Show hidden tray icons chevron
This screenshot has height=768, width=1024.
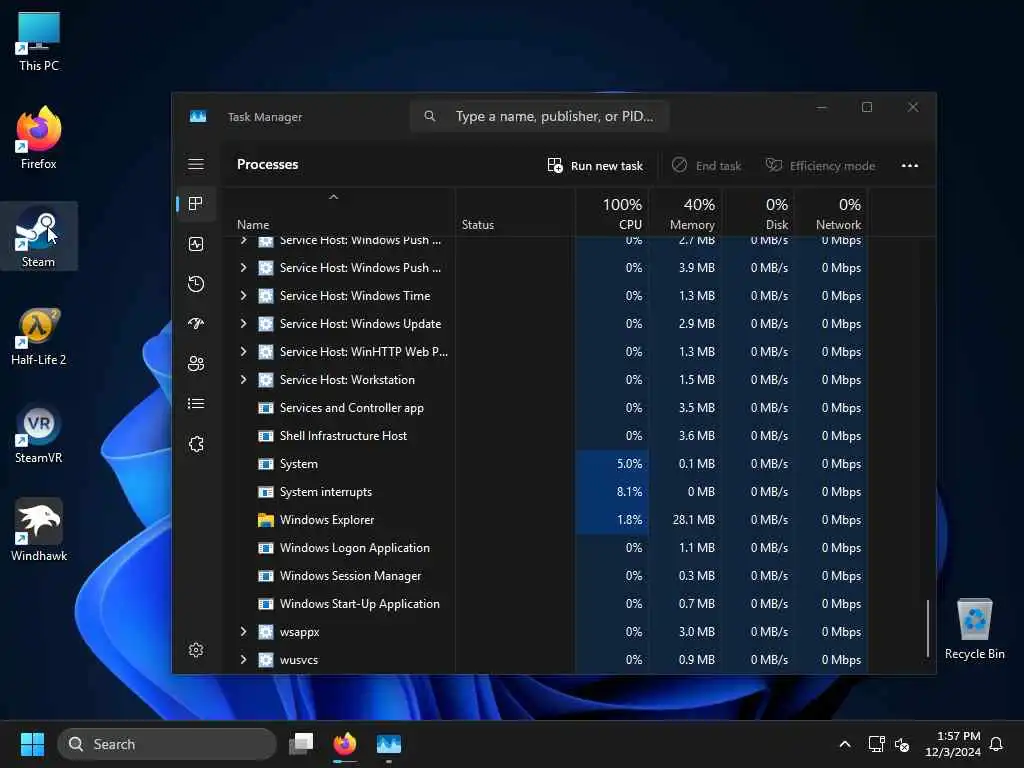coord(844,744)
